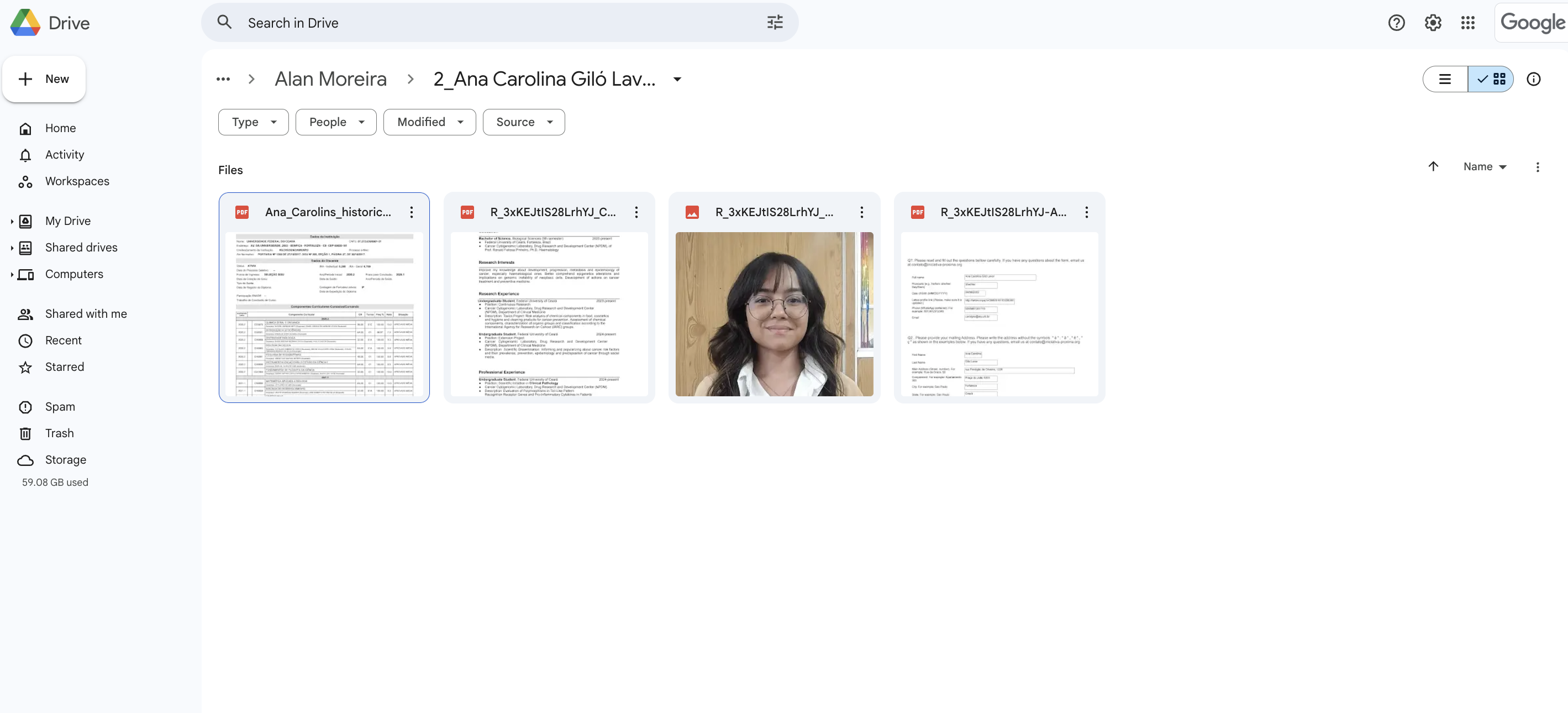
Task: Expand the Type filter dropdown
Action: pyautogui.click(x=253, y=122)
